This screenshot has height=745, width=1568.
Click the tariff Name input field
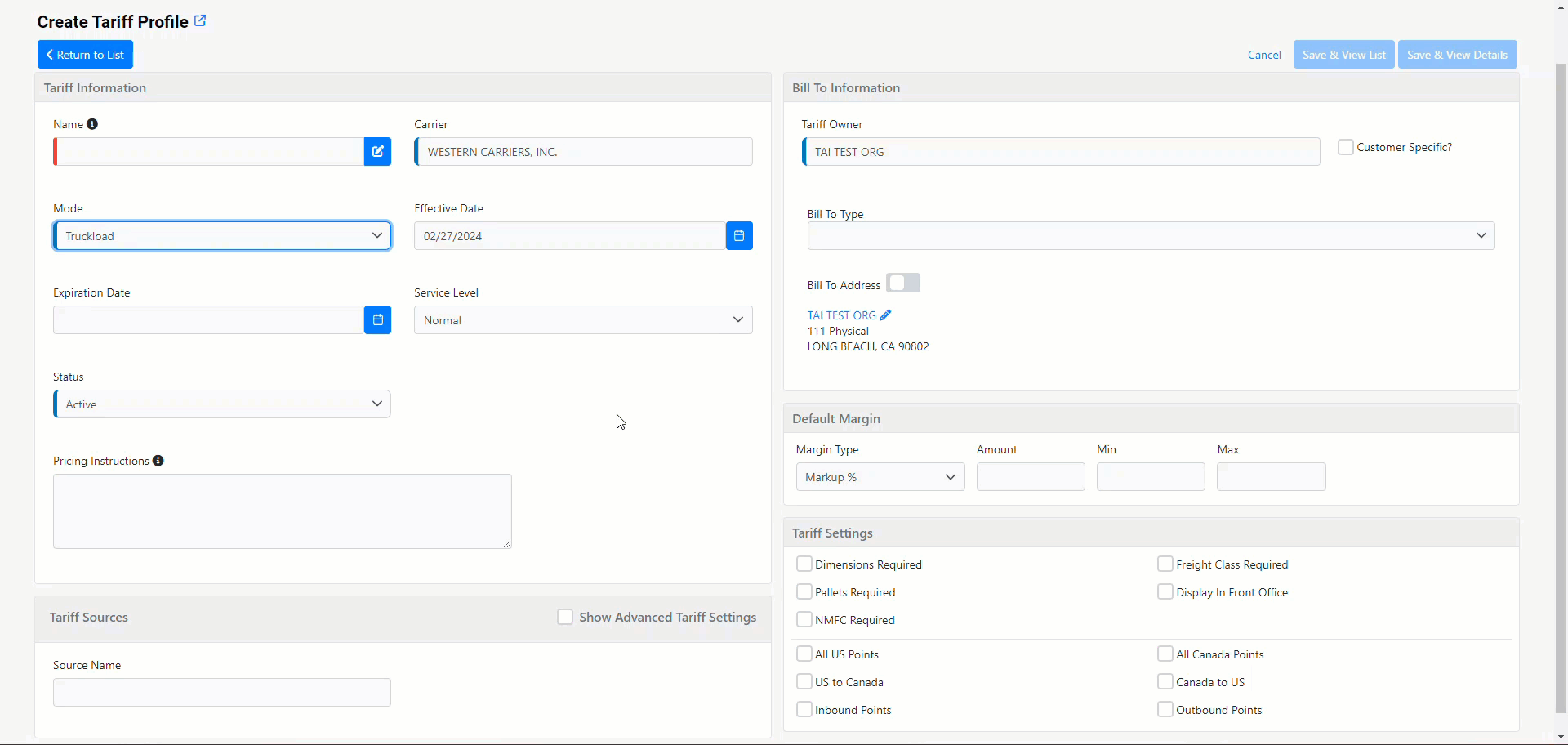tap(209, 152)
